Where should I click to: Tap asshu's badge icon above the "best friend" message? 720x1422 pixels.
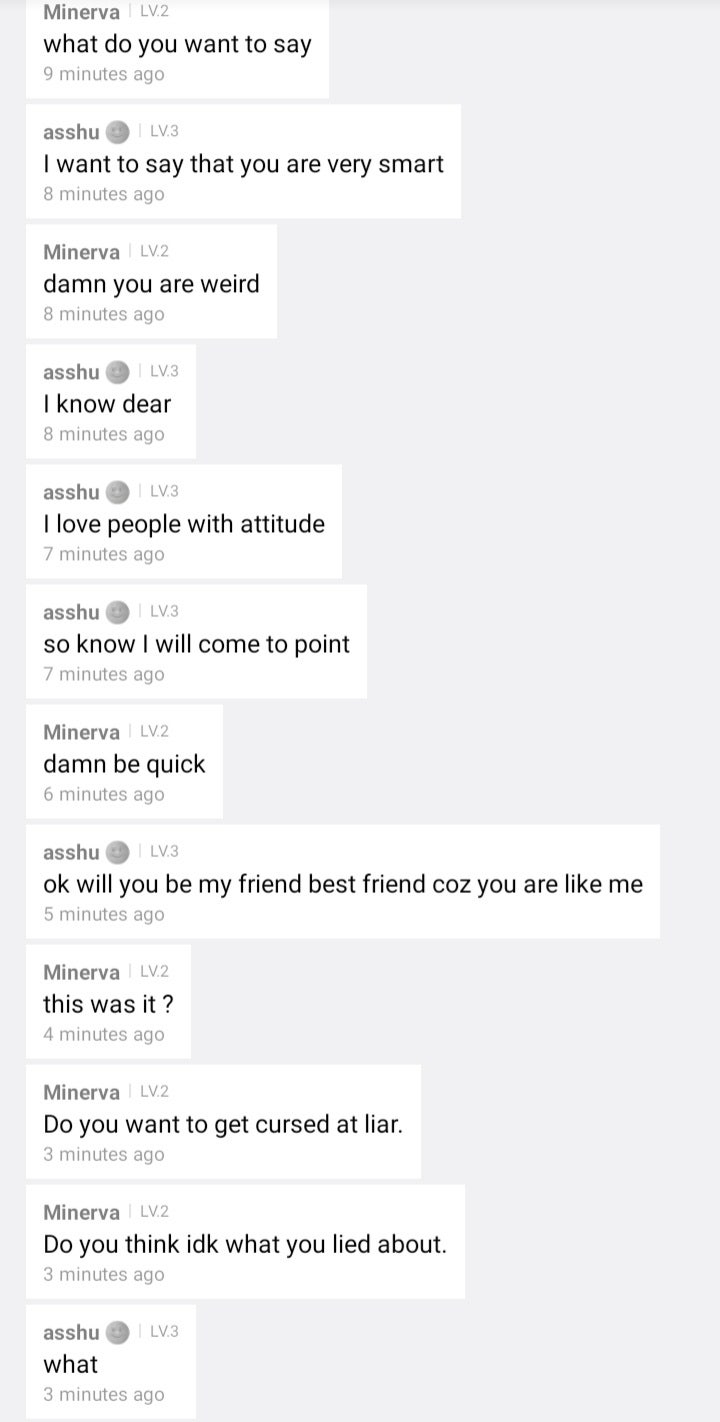point(118,852)
